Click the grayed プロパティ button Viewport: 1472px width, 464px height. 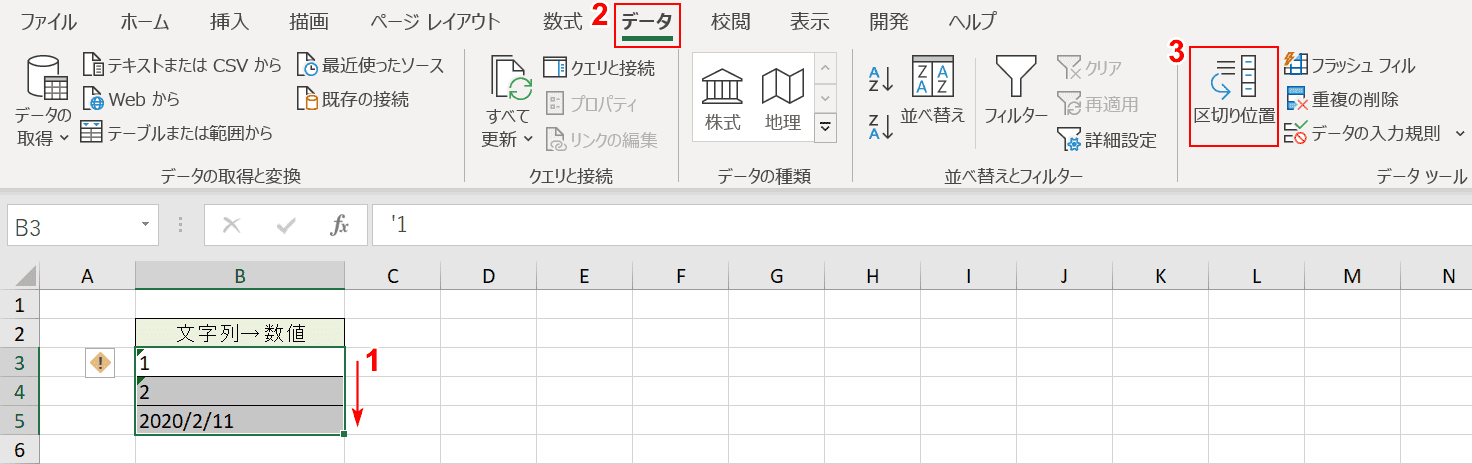[591, 104]
